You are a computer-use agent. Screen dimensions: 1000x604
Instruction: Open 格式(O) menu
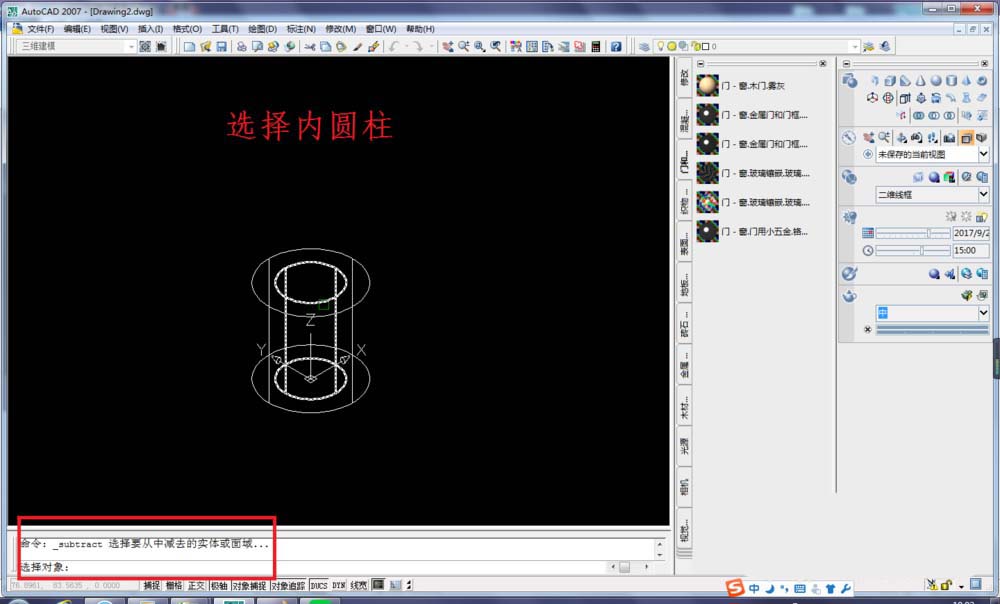[188, 29]
